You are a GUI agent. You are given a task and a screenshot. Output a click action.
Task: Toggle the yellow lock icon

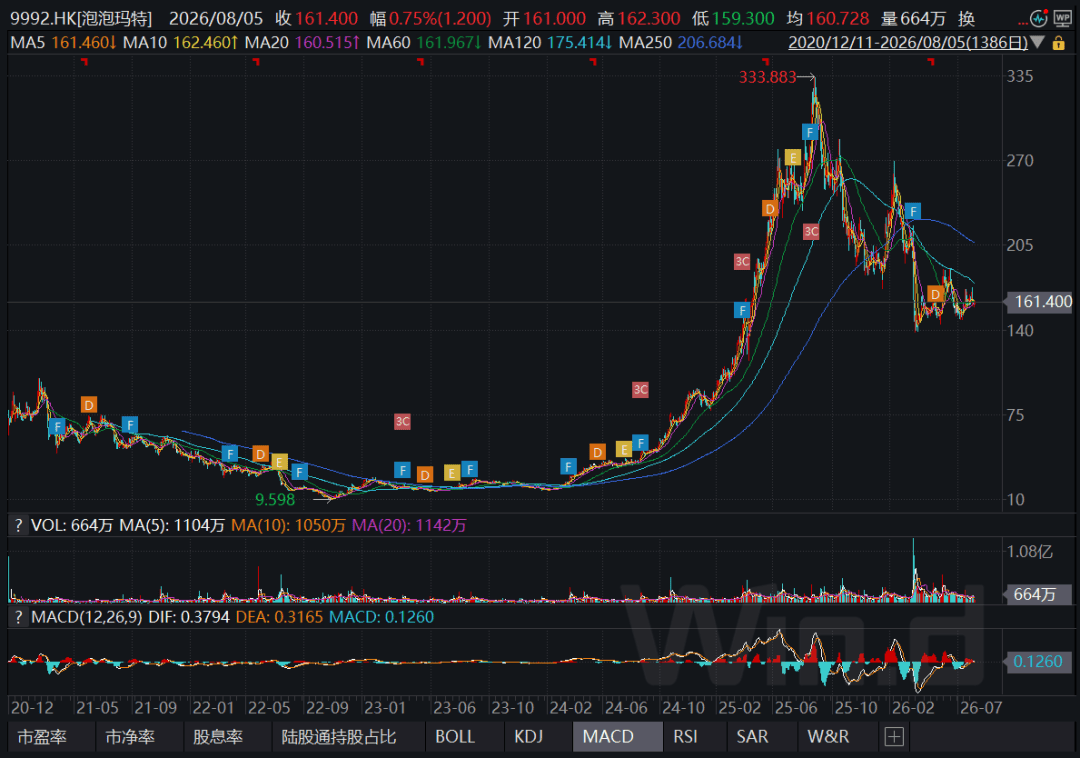click(x=1059, y=43)
